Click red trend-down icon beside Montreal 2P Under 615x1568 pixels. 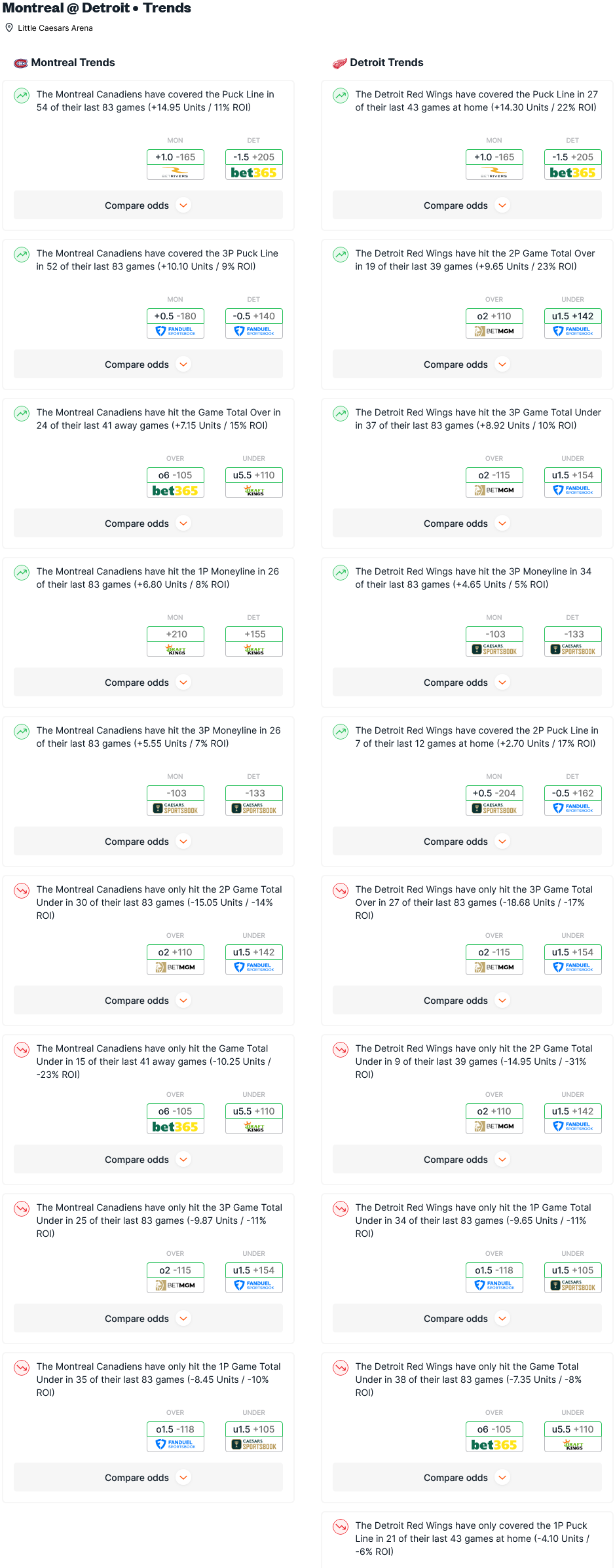point(22,891)
